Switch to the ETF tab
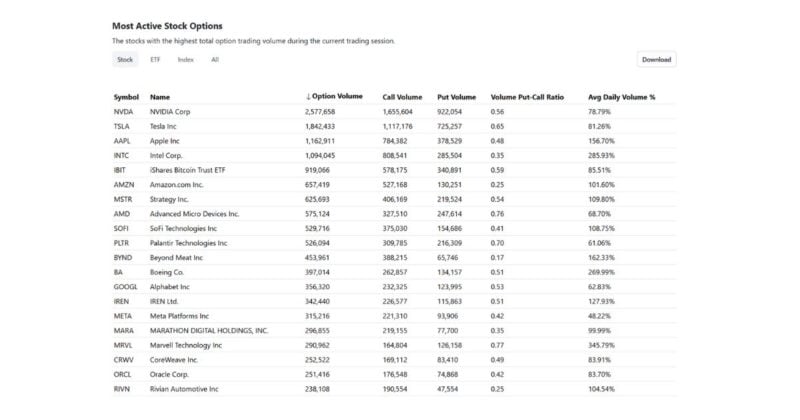 click(155, 59)
